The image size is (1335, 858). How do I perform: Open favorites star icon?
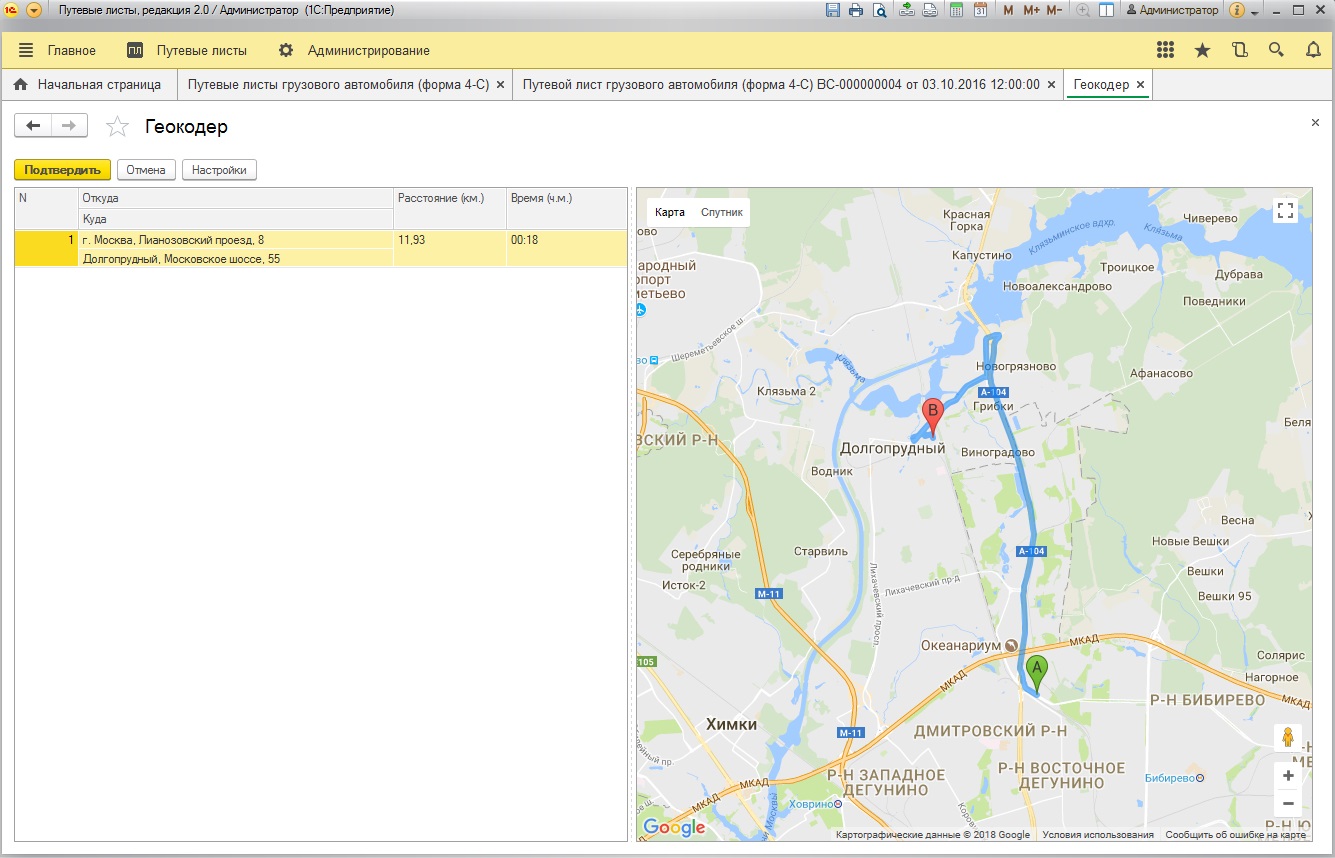tap(1202, 50)
